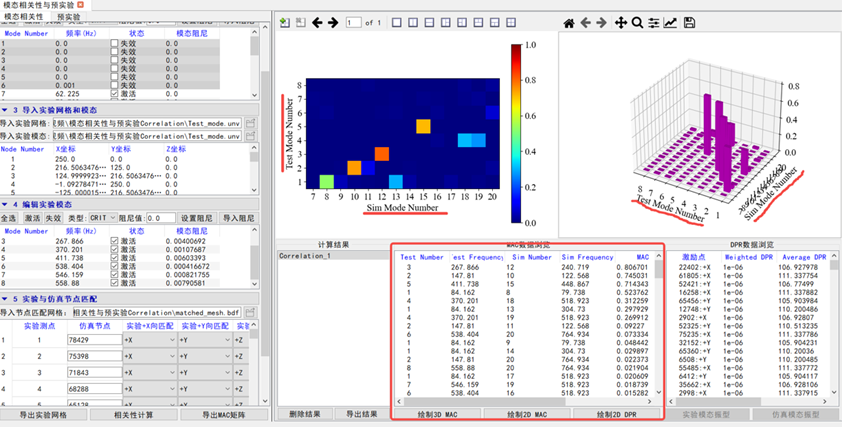The height and width of the screenshot is (427, 842).
Task: Click the 绘制2D DPR button
Action: [x=616, y=414]
